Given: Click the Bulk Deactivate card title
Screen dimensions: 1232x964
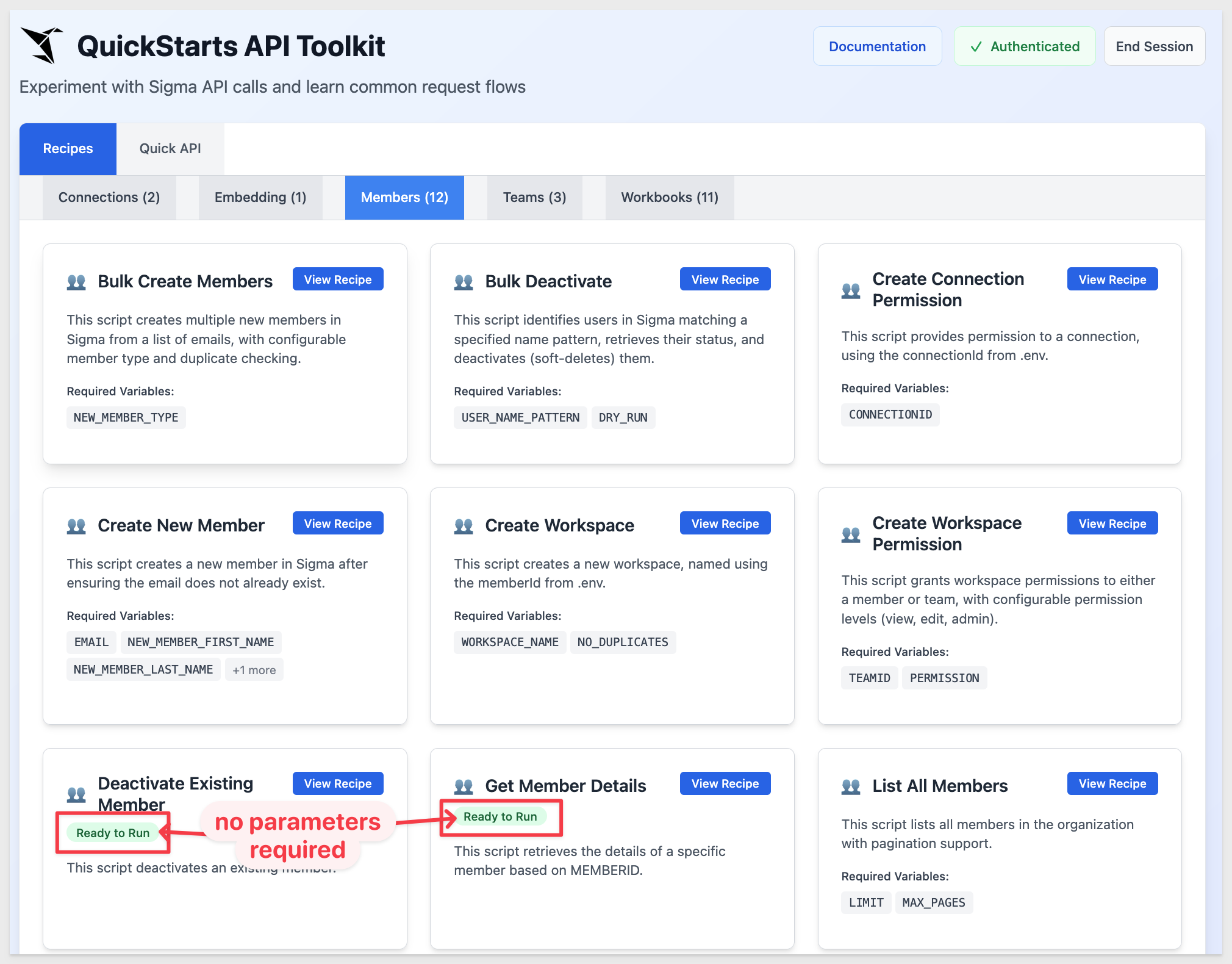Looking at the screenshot, I should click(x=548, y=281).
